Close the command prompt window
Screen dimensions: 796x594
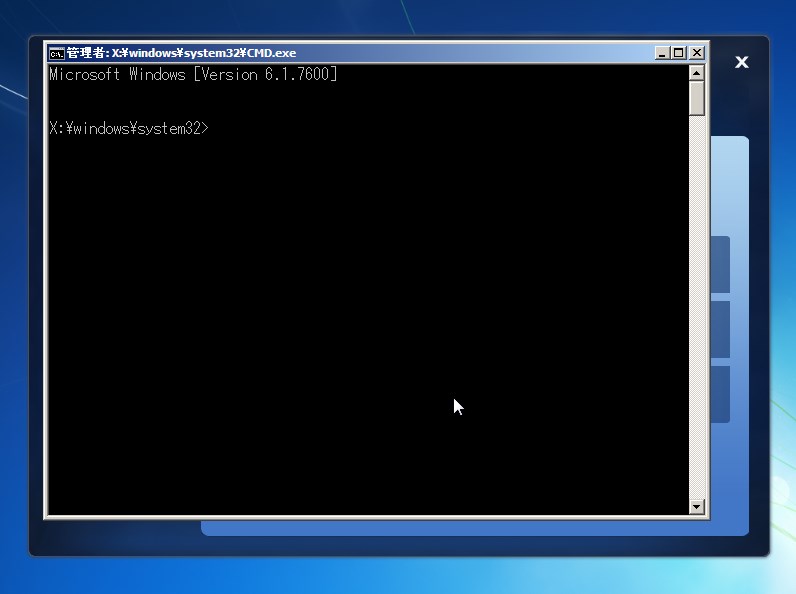696,53
